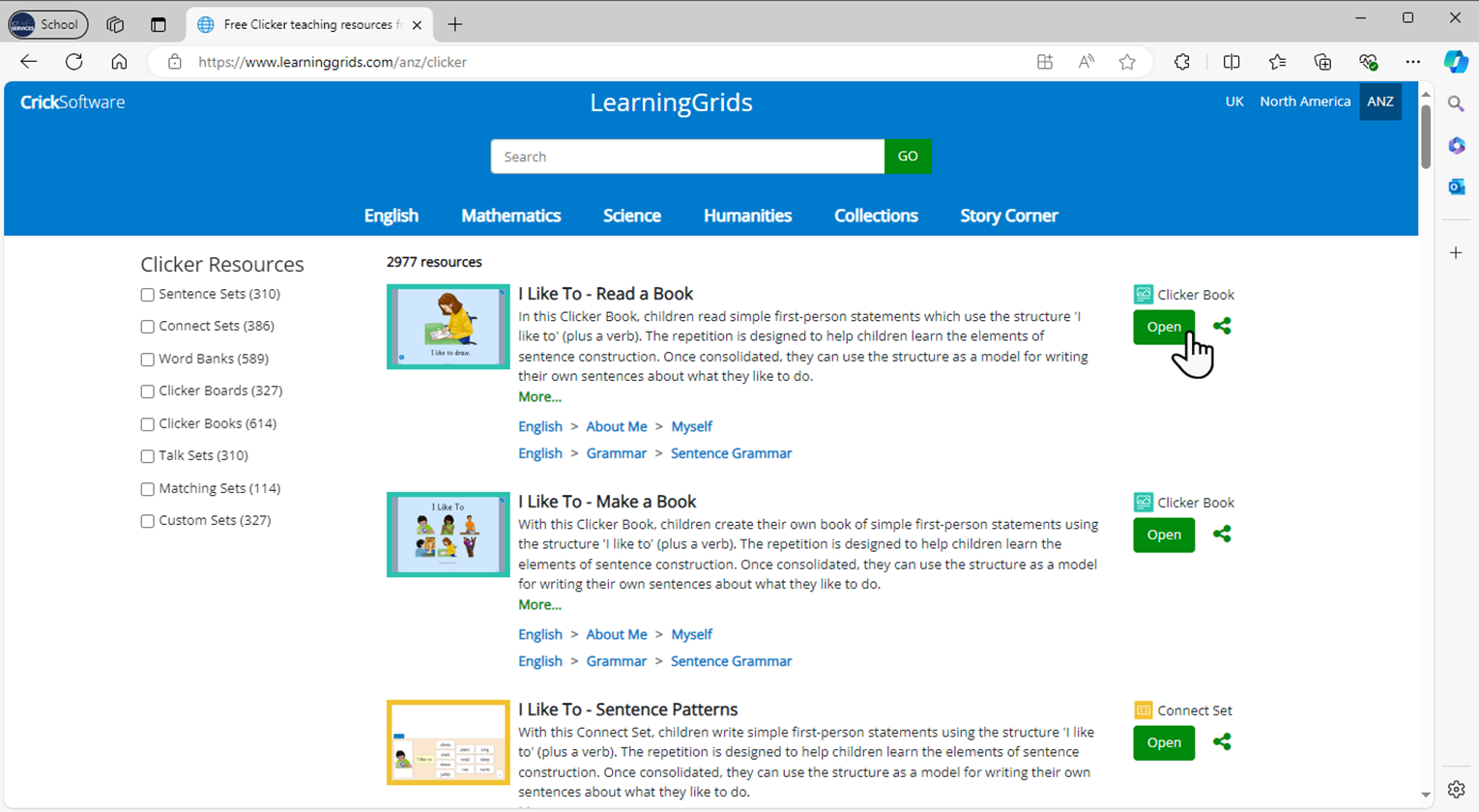
Task: Open I Like To - Make a Book resource
Action: click(x=1164, y=535)
